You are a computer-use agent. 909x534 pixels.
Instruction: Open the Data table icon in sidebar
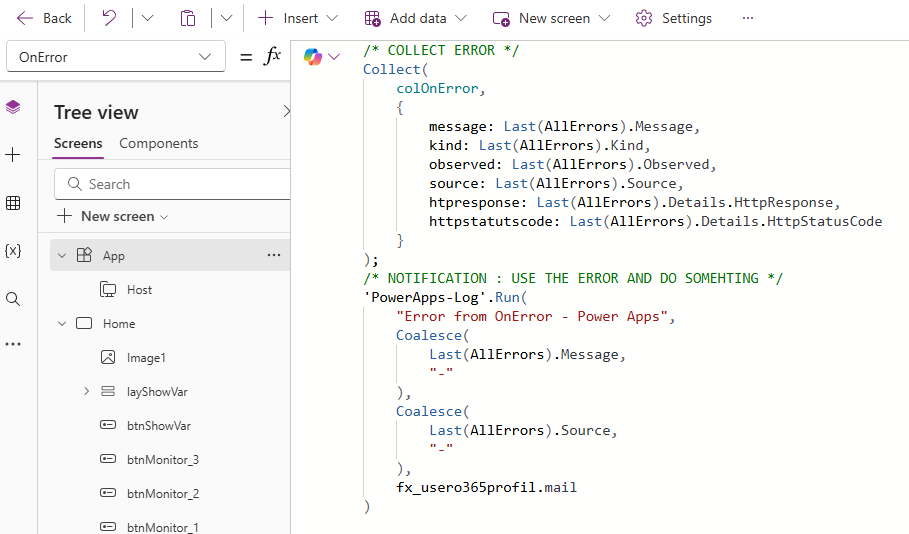click(13, 203)
